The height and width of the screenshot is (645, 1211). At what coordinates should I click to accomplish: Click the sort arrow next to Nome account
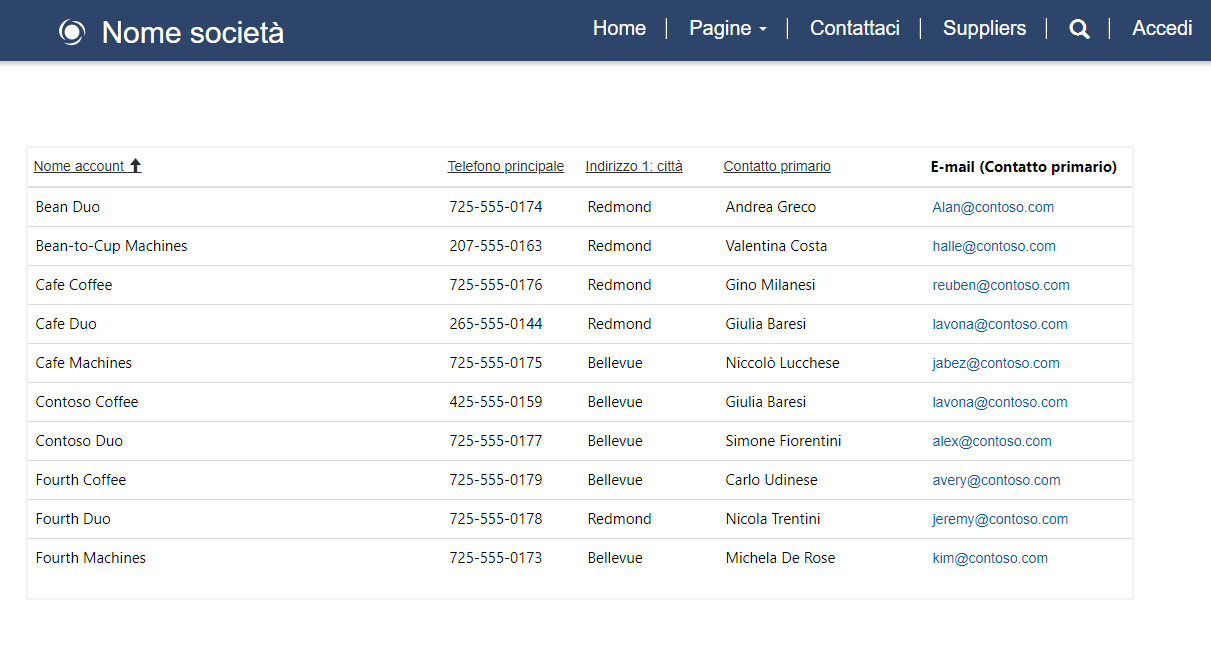click(x=136, y=166)
